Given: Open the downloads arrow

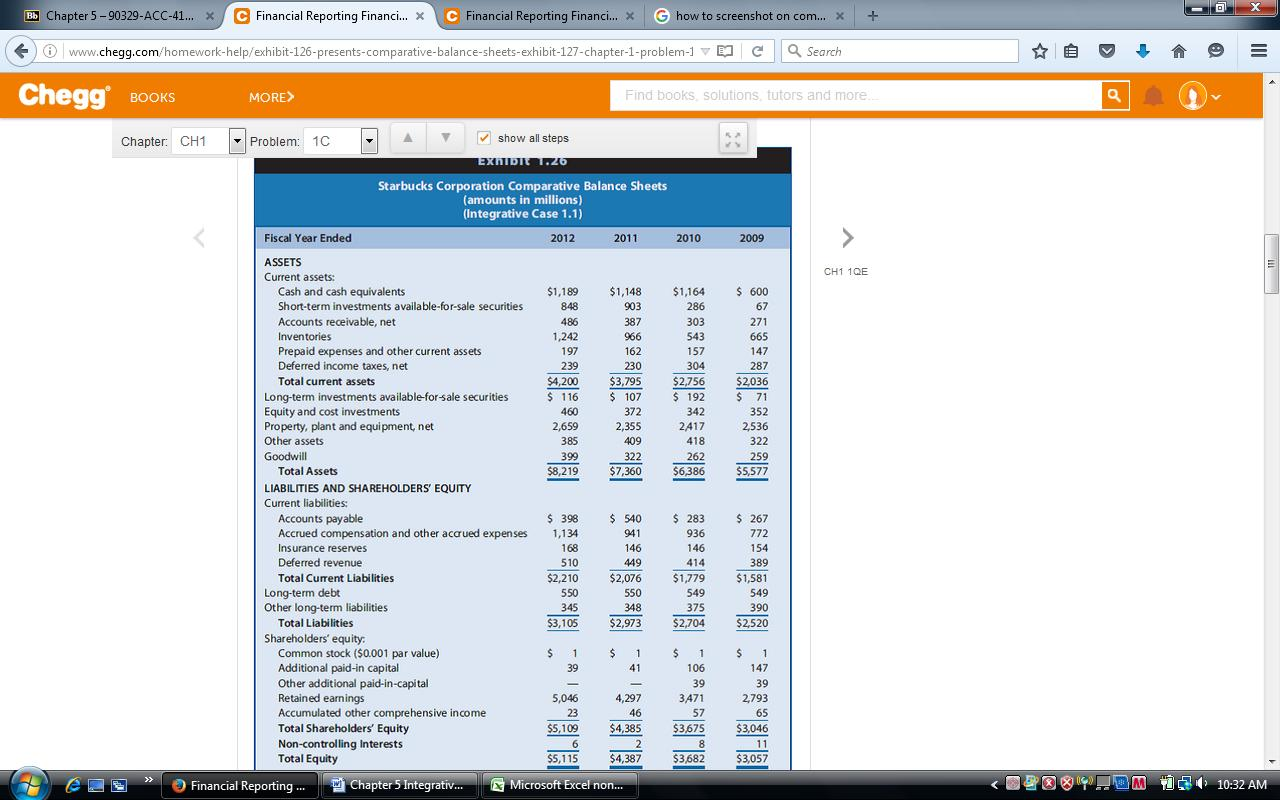Looking at the screenshot, I should click(1142, 51).
